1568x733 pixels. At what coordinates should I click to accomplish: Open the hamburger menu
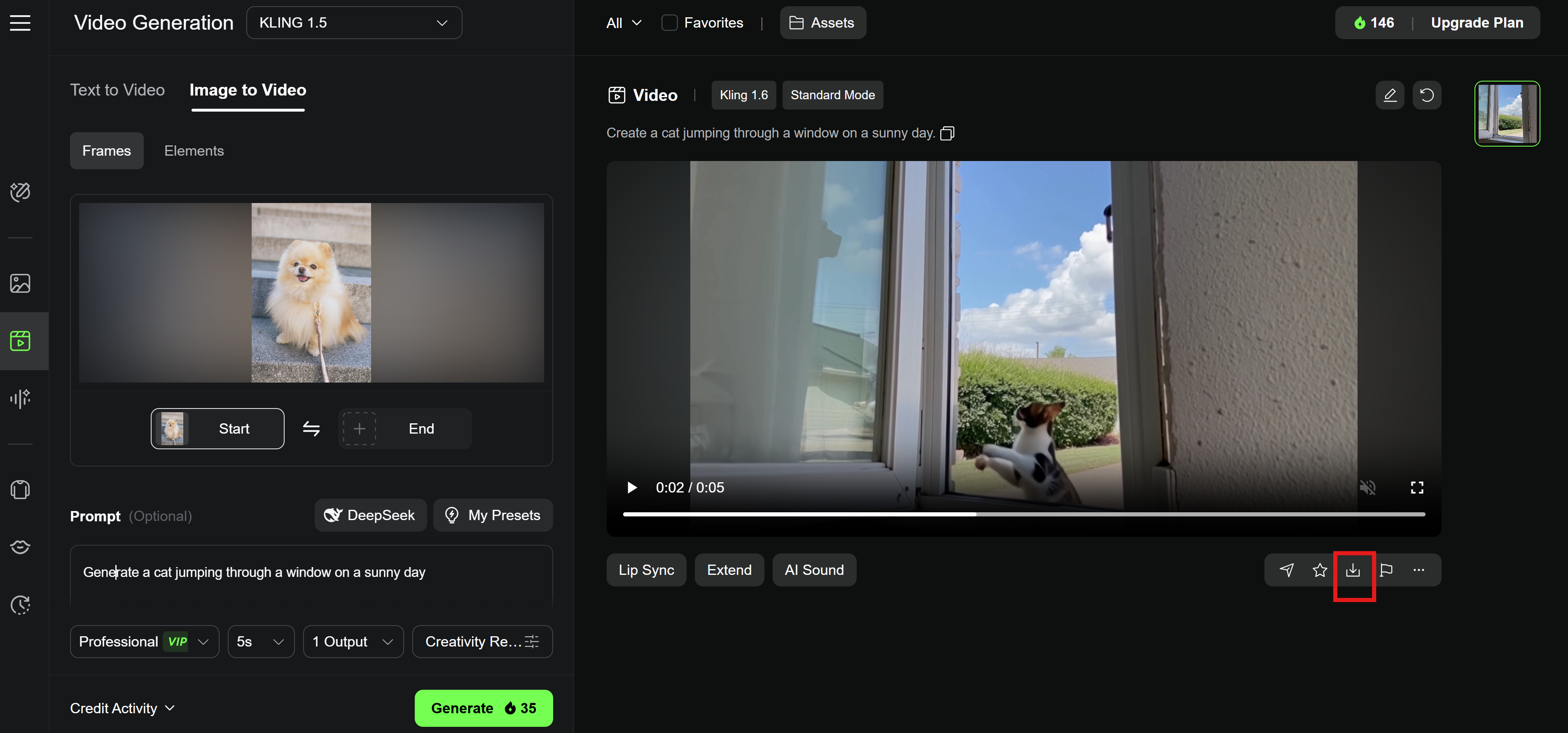click(20, 23)
